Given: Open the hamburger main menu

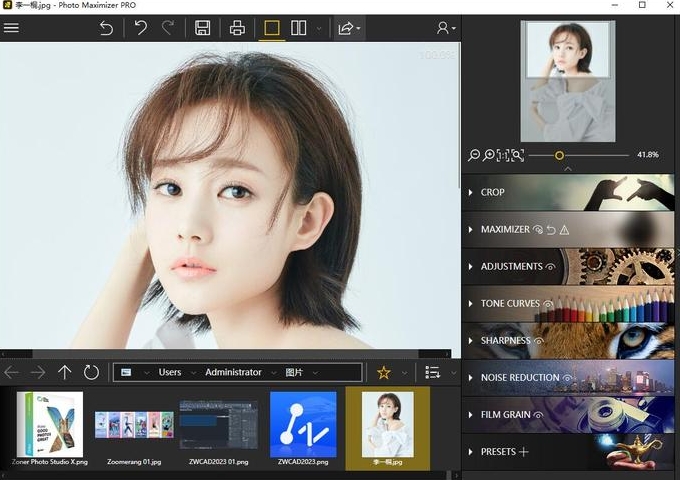Looking at the screenshot, I should (x=11, y=28).
